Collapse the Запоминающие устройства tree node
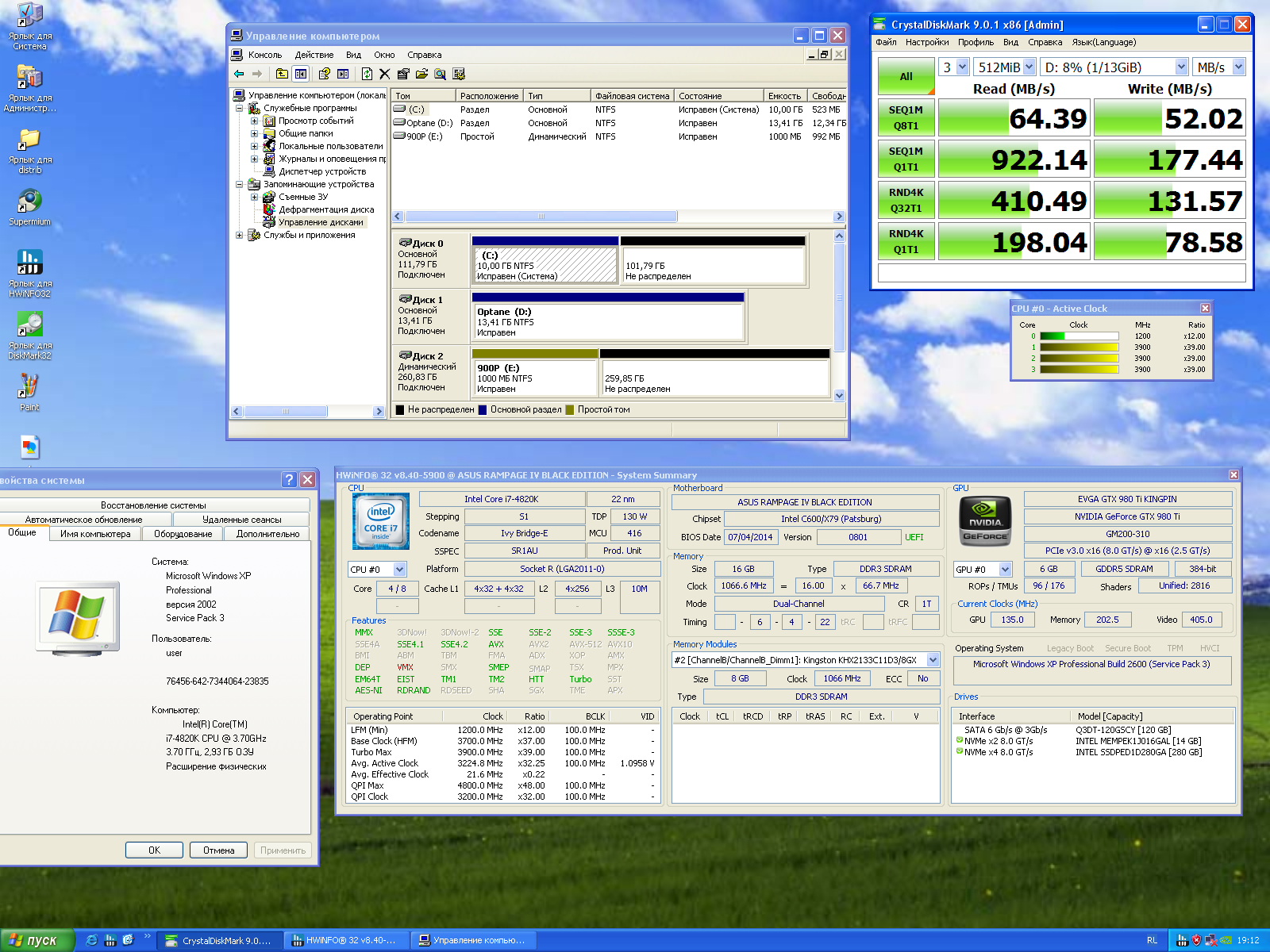This screenshot has width=1270, height=952. (240, 185)
